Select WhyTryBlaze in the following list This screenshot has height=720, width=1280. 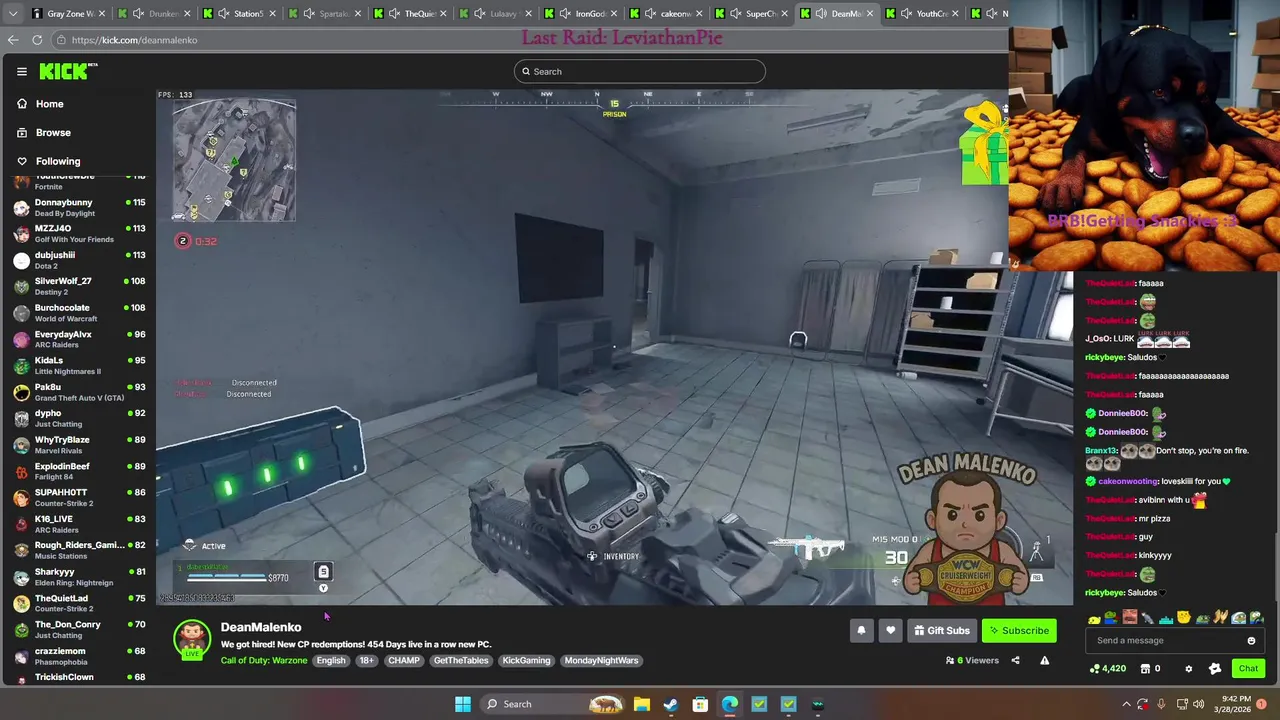[78, 444]
